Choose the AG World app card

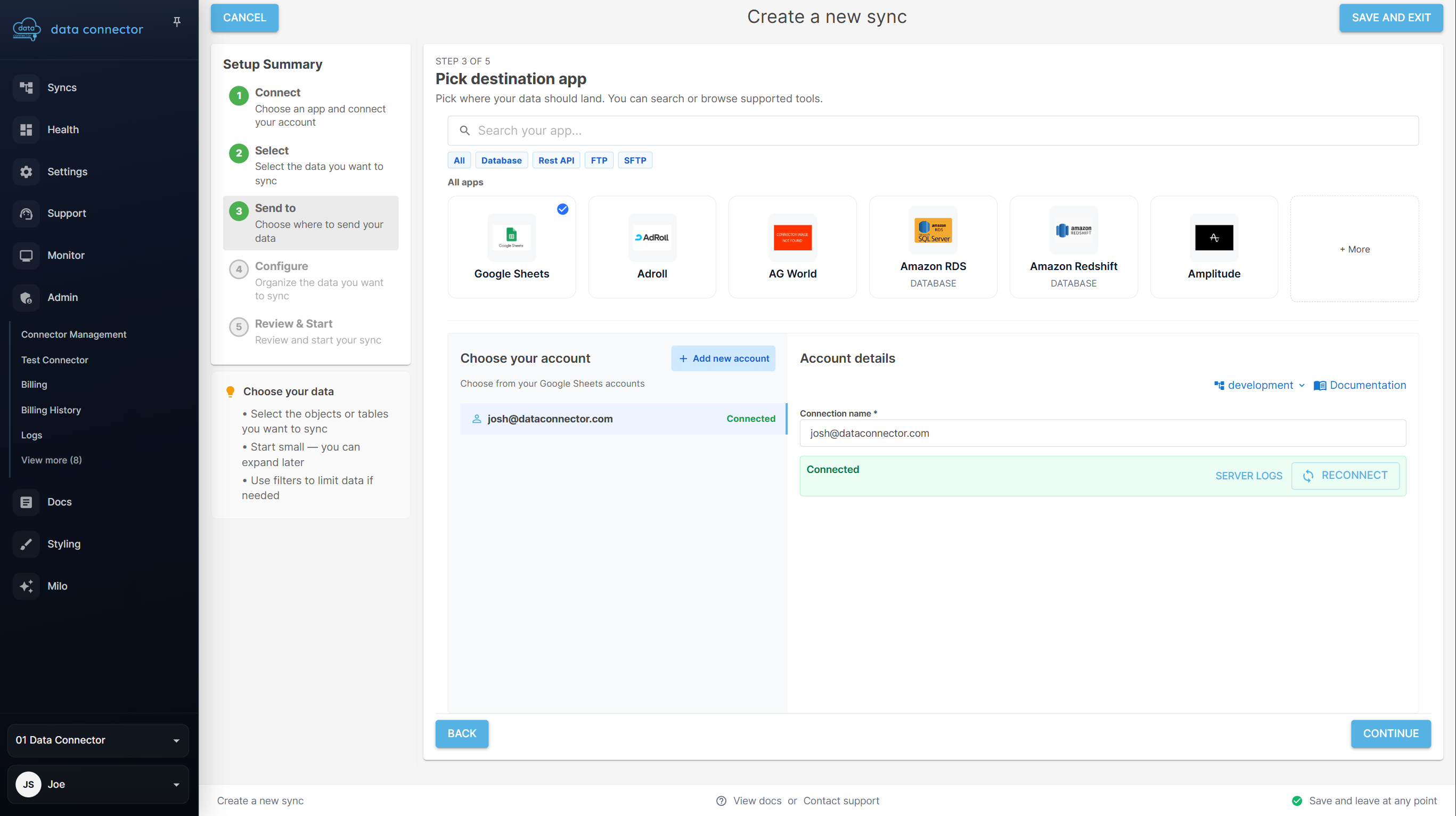(x=792, y=247)
